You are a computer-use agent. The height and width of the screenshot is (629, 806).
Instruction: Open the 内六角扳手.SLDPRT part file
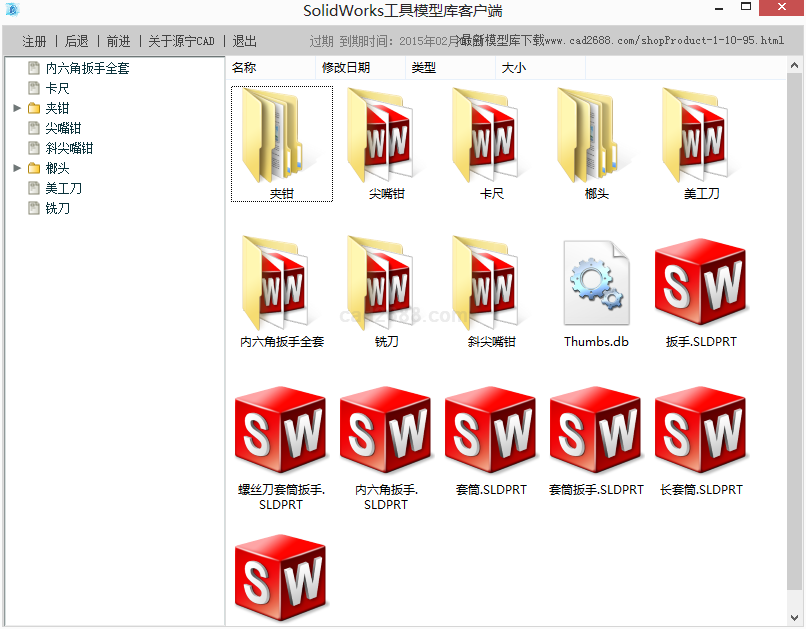[x=386, y=432]
